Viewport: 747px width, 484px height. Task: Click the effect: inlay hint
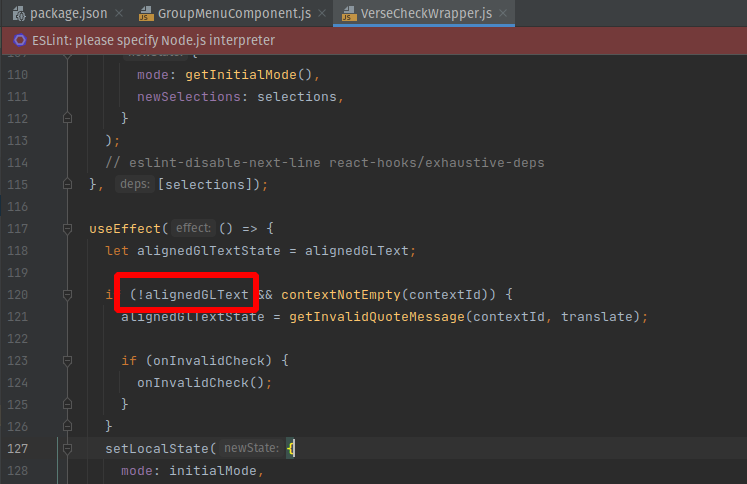pyautogui.click(x=193, y=228)
